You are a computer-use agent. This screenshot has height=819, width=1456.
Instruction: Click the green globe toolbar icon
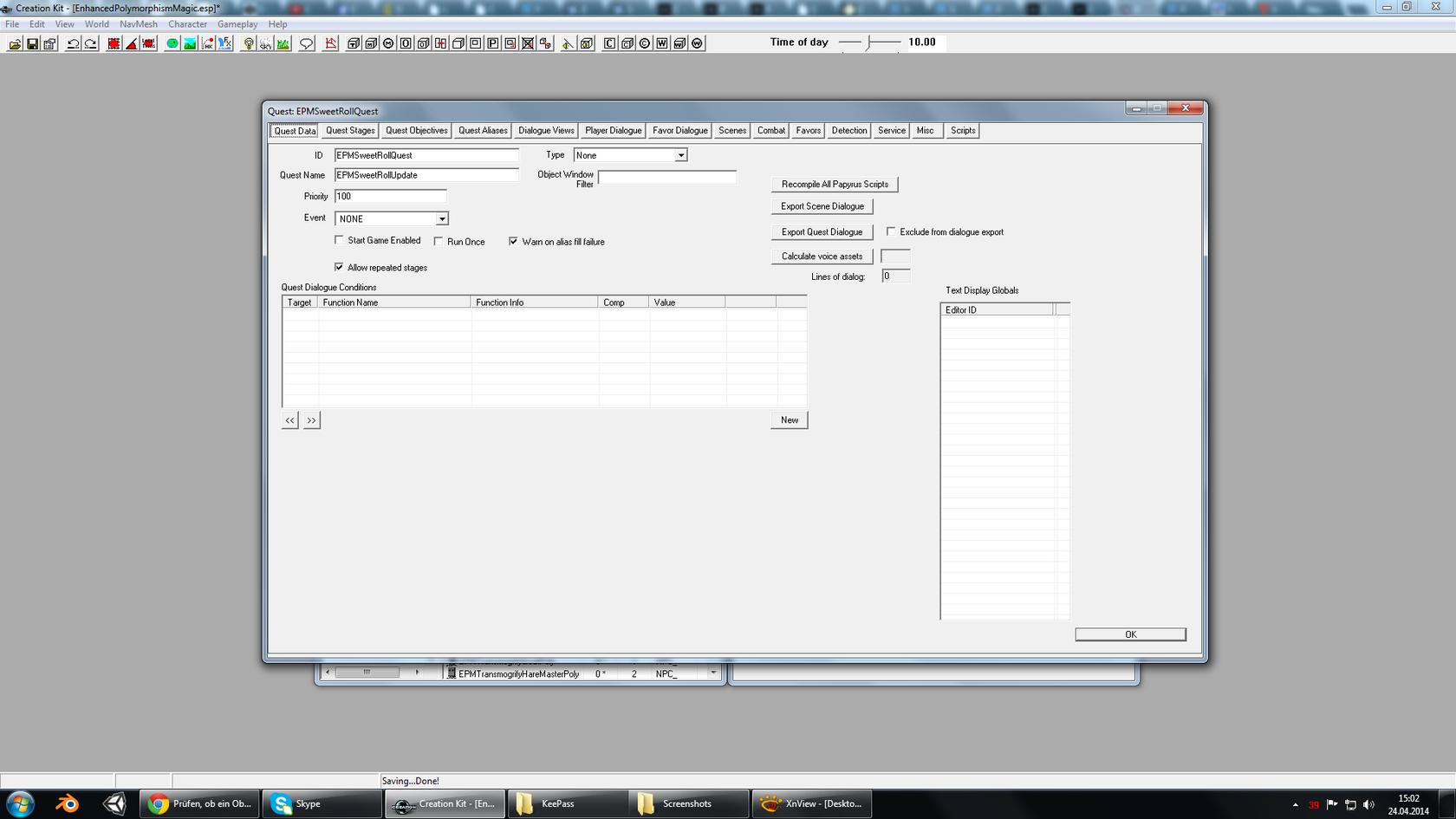(172, 43)
